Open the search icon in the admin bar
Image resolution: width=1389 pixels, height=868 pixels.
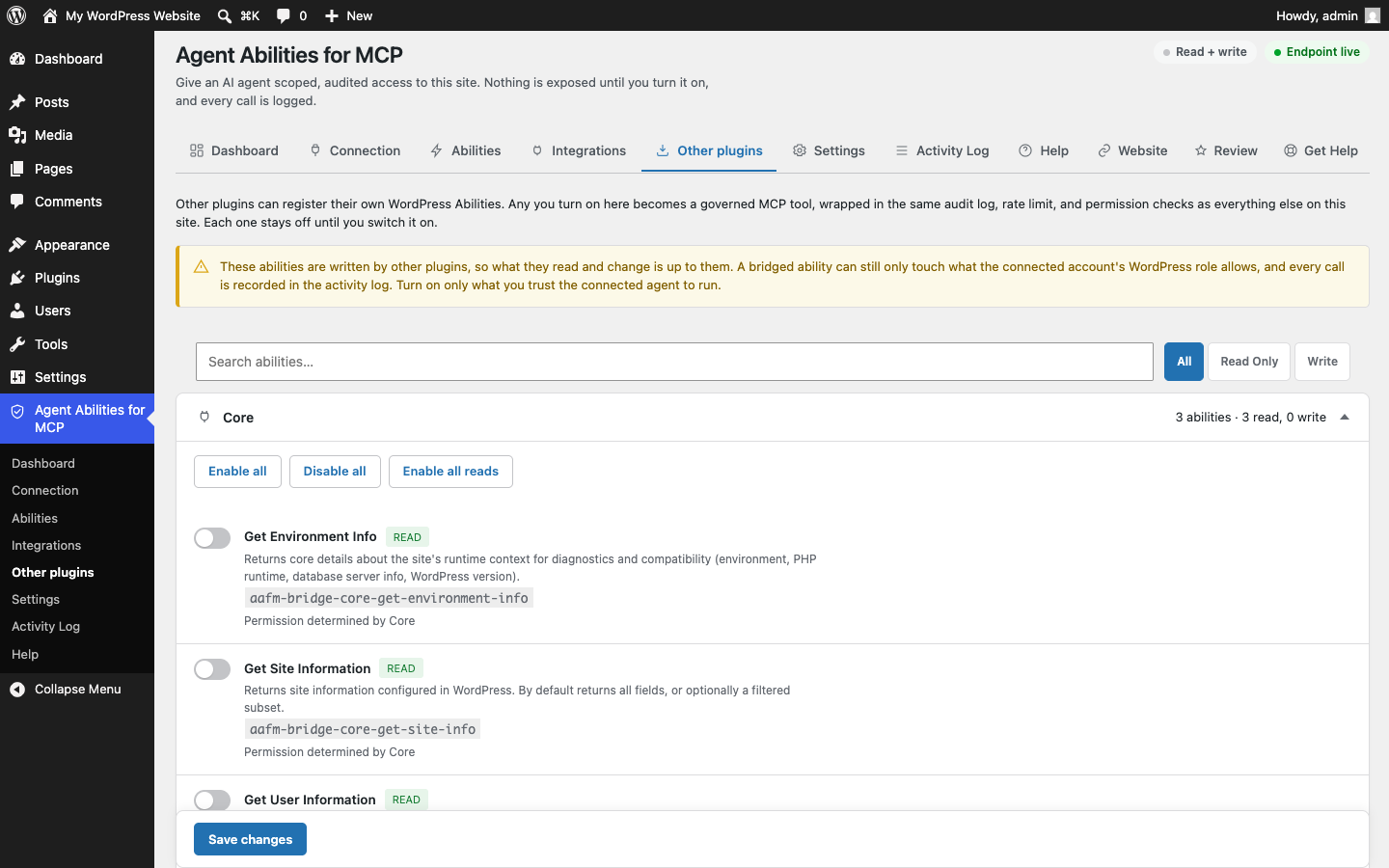click(x=225, y=15)
